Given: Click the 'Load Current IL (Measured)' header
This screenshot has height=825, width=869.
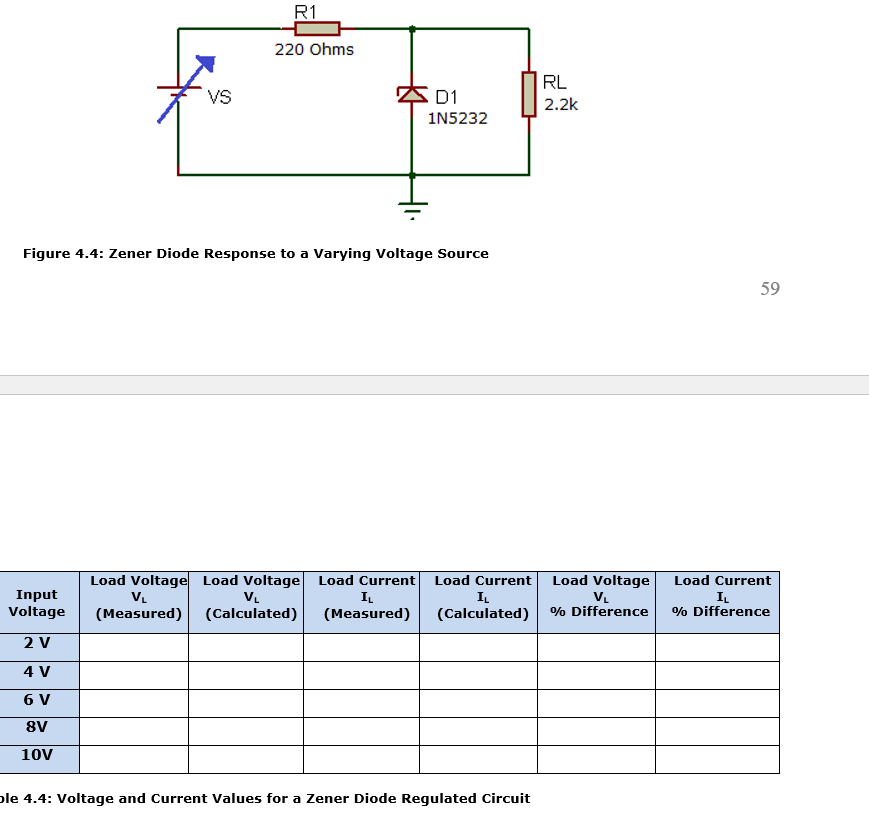Looking at the screenshot, I should [361, 603].
